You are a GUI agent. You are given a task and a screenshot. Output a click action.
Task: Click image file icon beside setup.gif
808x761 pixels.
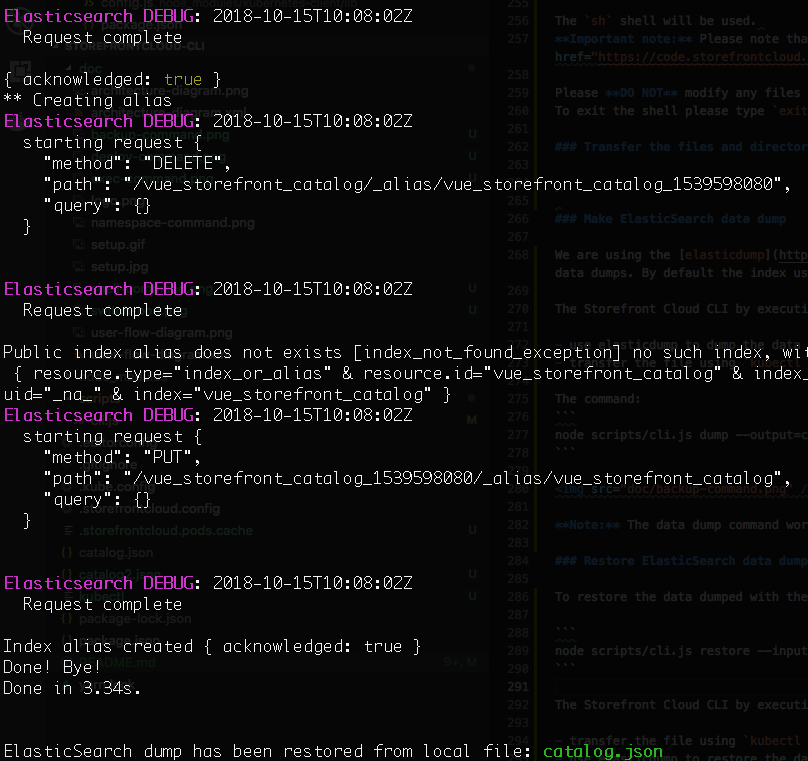tap(79, 245)
